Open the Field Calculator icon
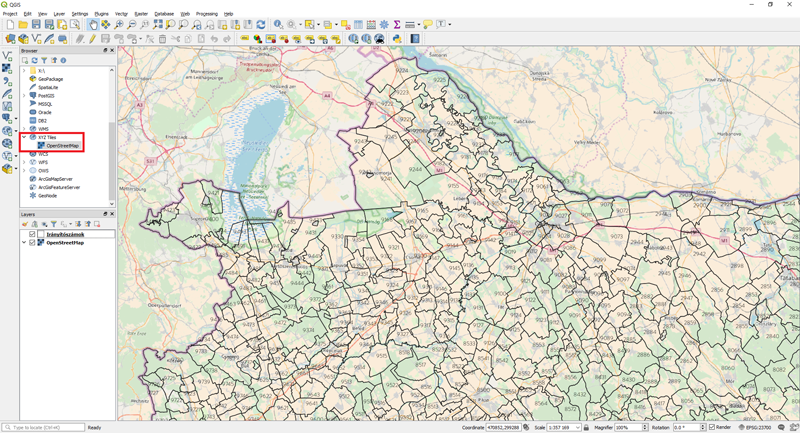The width and height of the screenshot is (800, 433). point(371,24)
